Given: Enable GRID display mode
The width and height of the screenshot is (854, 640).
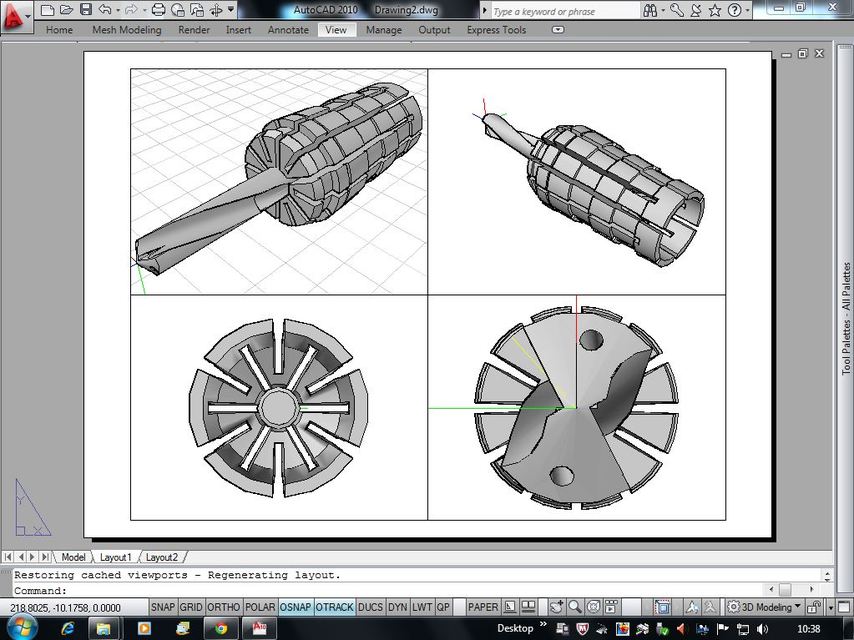Looking at the screenshot, I should coord(191,607).
